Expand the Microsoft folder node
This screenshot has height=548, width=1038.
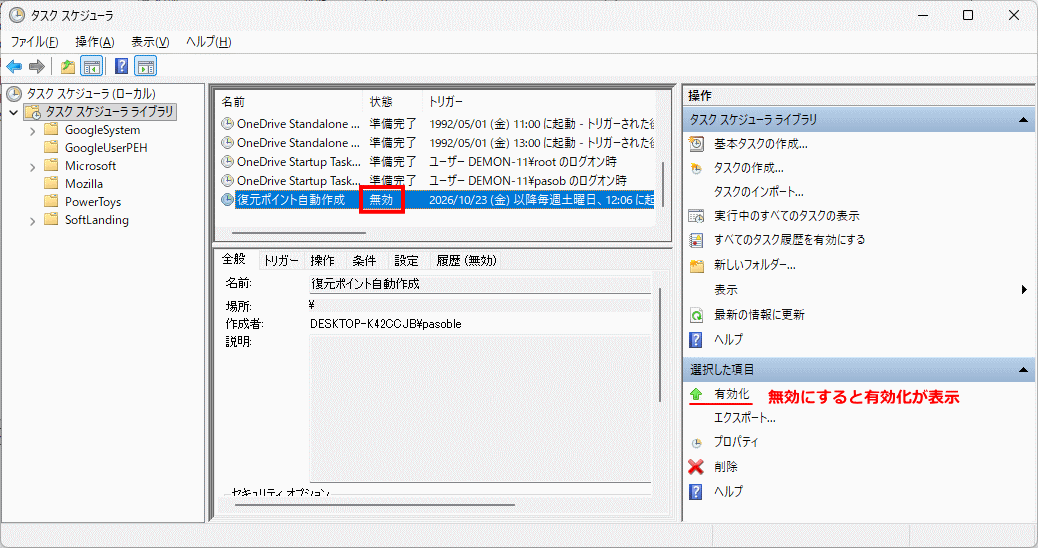(32, 167)
